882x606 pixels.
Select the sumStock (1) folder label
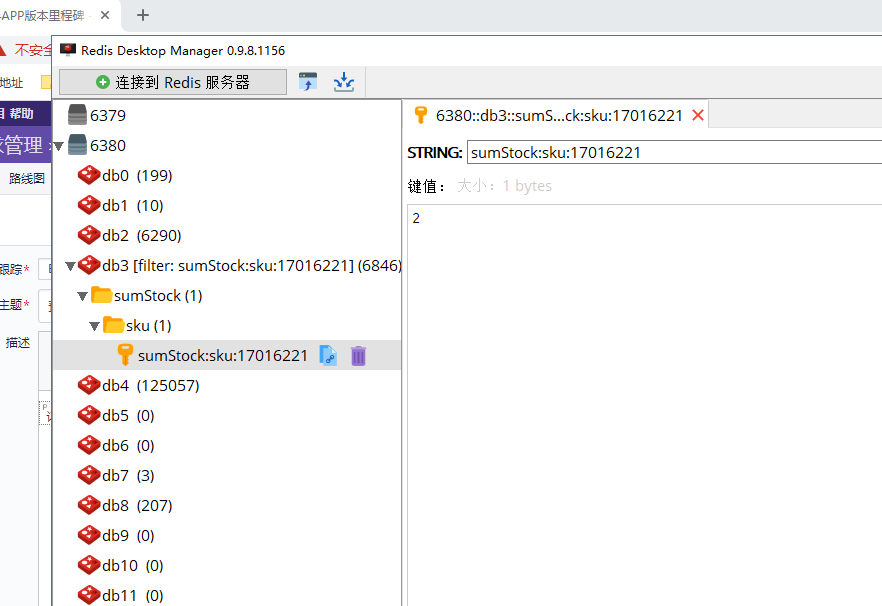click(x=158, y=295)
